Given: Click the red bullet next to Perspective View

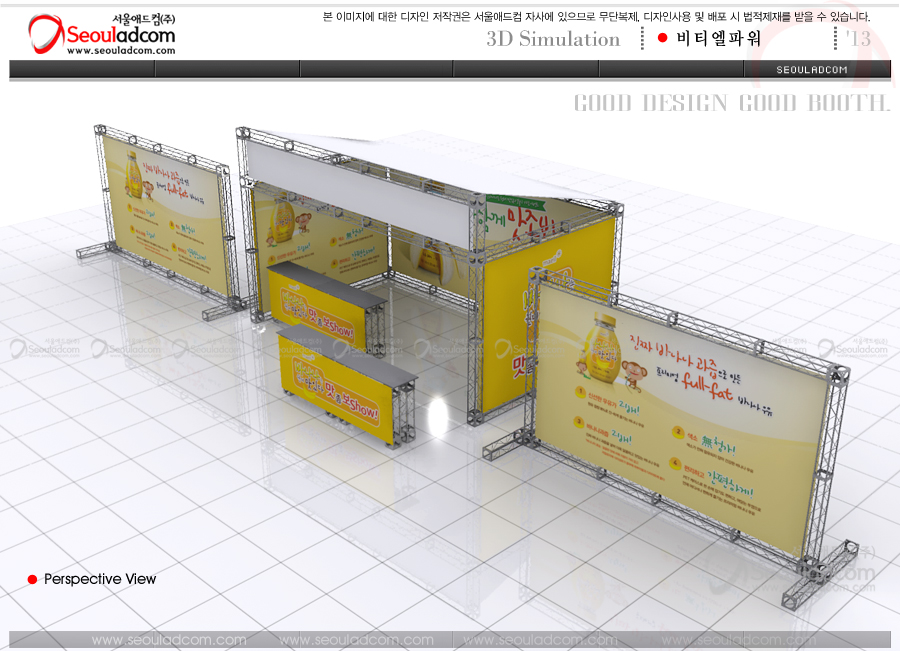Looking at the screenshot, I should click(x=32, y=580).
